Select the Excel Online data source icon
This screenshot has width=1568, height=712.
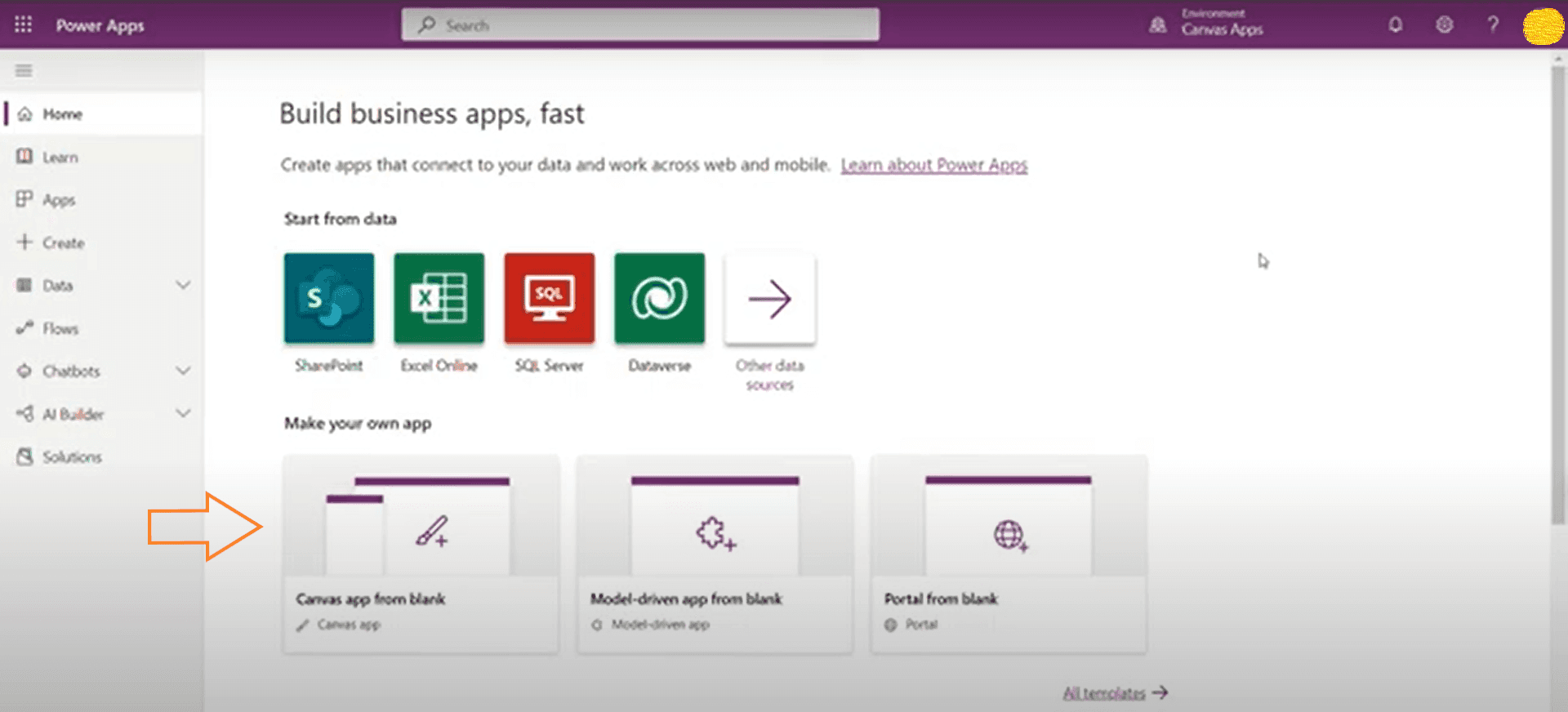[x=439, y=298]
